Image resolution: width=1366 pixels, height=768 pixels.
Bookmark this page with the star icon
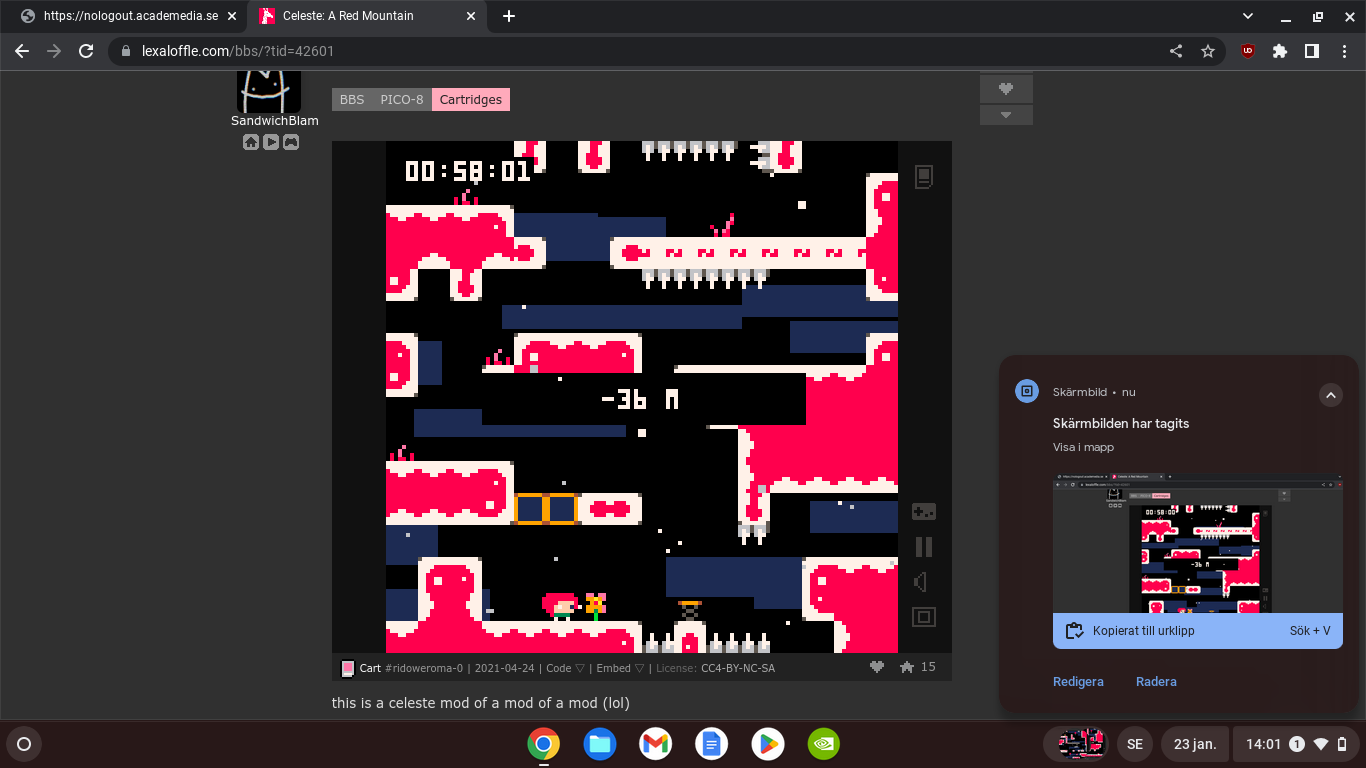pyautogui.click(x=1208, y=51)
